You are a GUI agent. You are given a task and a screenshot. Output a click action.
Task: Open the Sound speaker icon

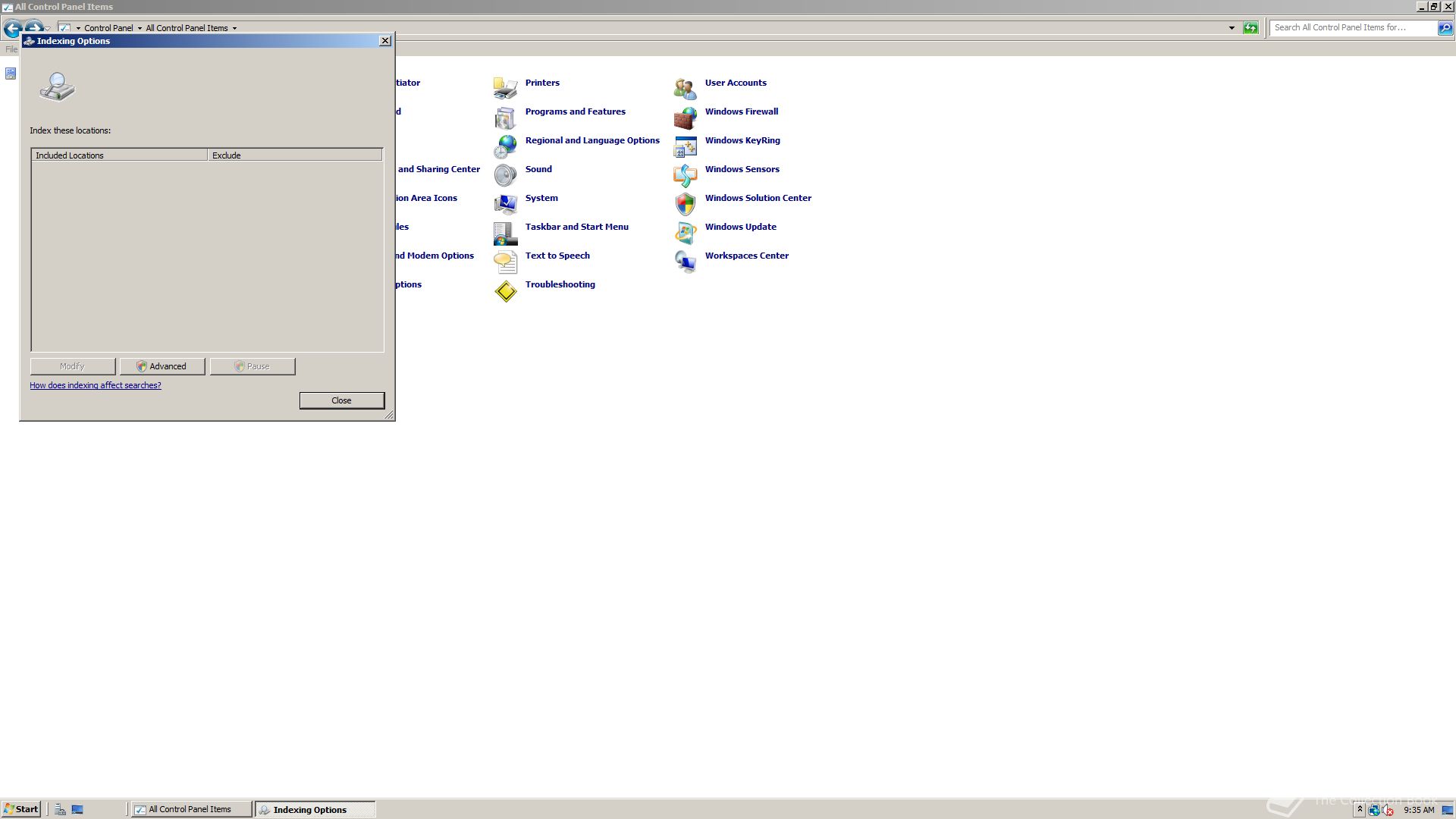[x=505, y=174]
